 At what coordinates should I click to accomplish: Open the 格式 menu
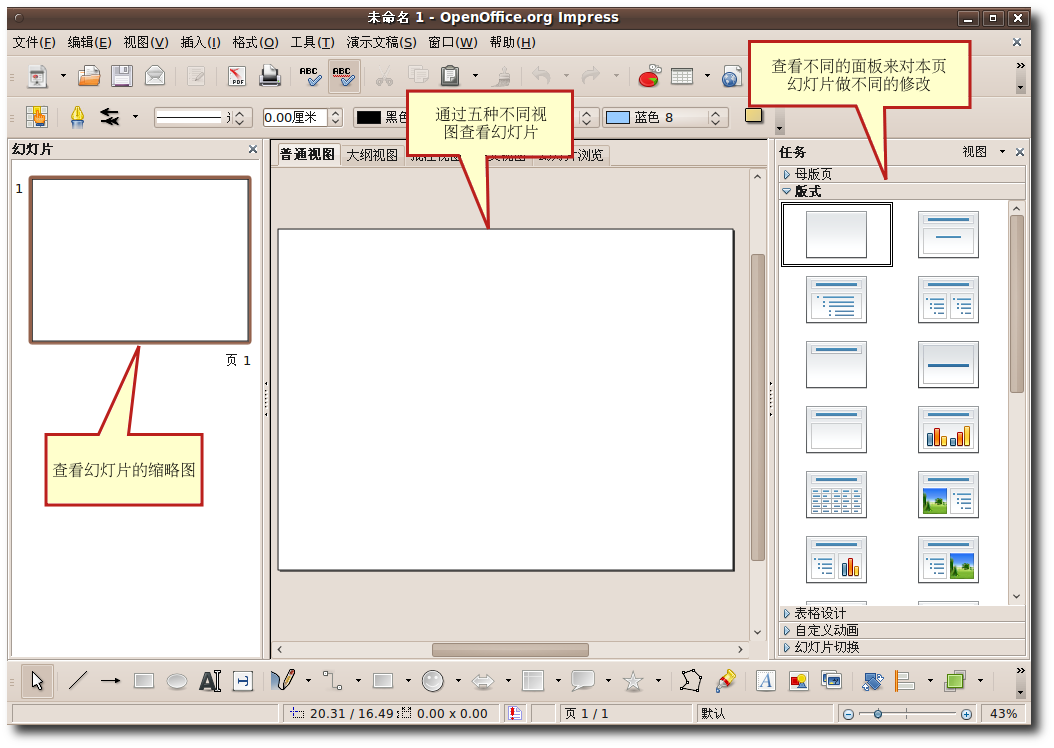(255, 42)
